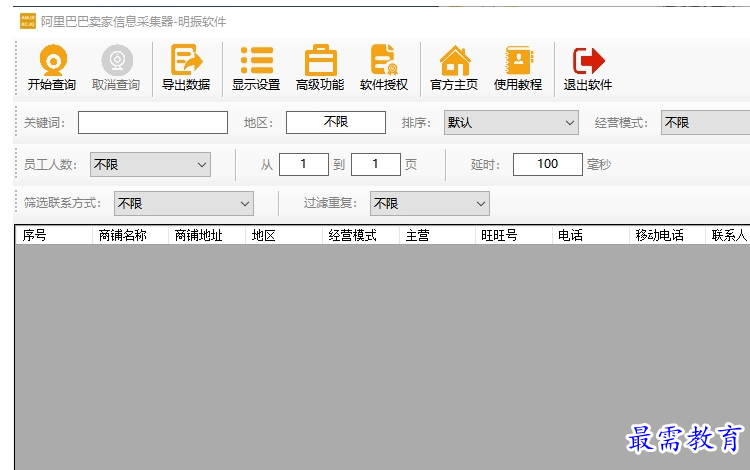750x470 pixels.
Task: Click the 商铺名称 column header
Action: [131, 235]
